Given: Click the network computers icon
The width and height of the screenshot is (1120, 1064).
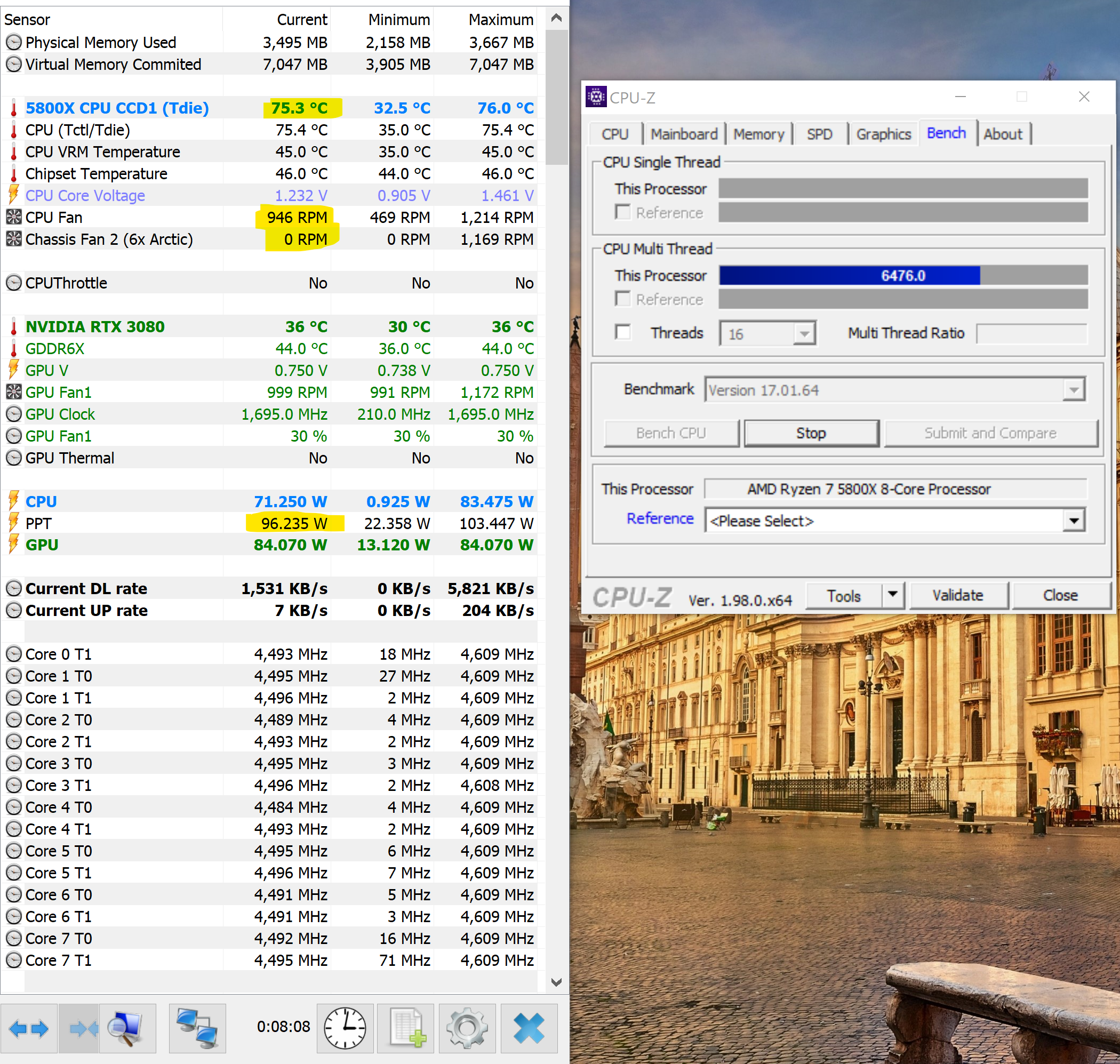Looking at the screenshot, I should [197, 1028].
